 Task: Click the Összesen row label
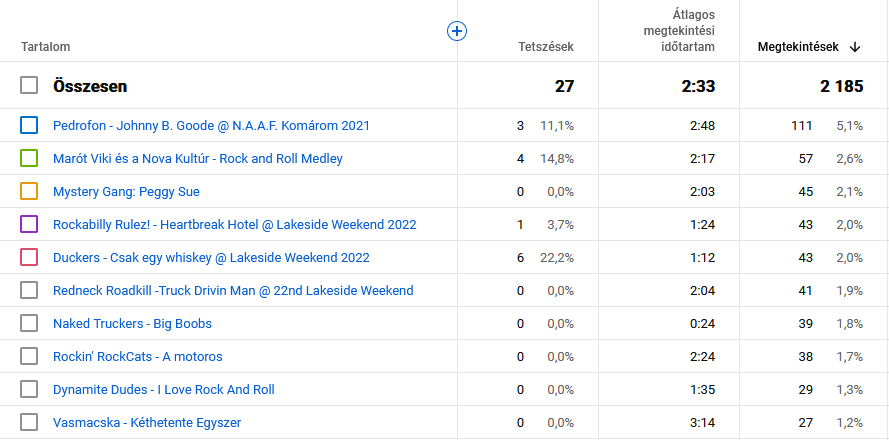[x=90, y=86]
